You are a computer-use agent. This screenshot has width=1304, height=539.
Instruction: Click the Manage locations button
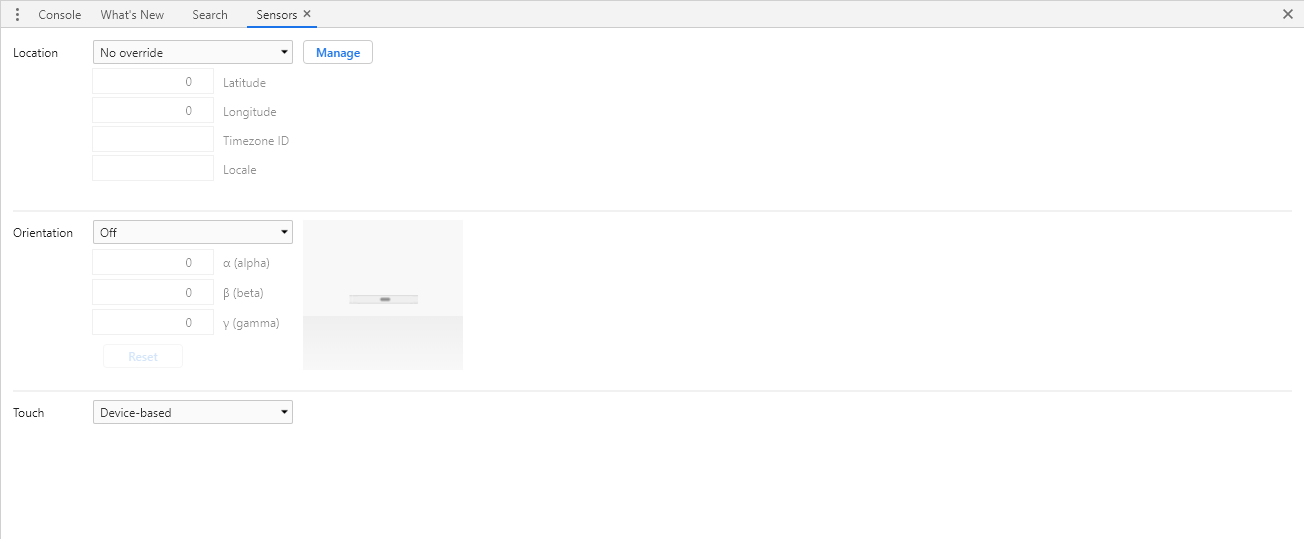(338, 53)
